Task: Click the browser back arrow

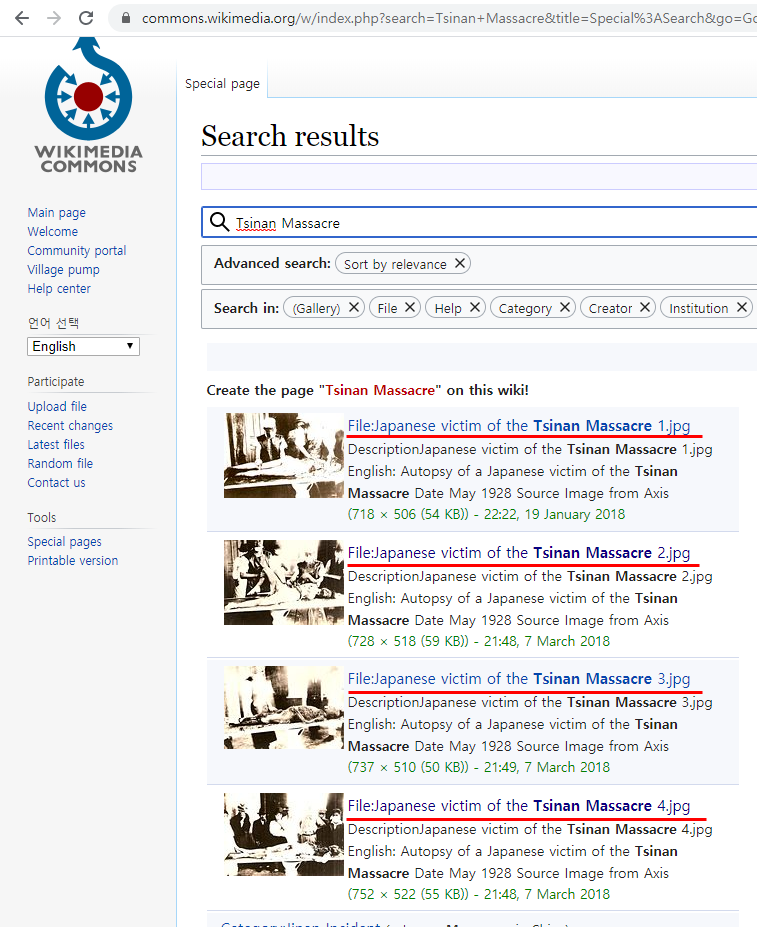Action: coord(22,18)
